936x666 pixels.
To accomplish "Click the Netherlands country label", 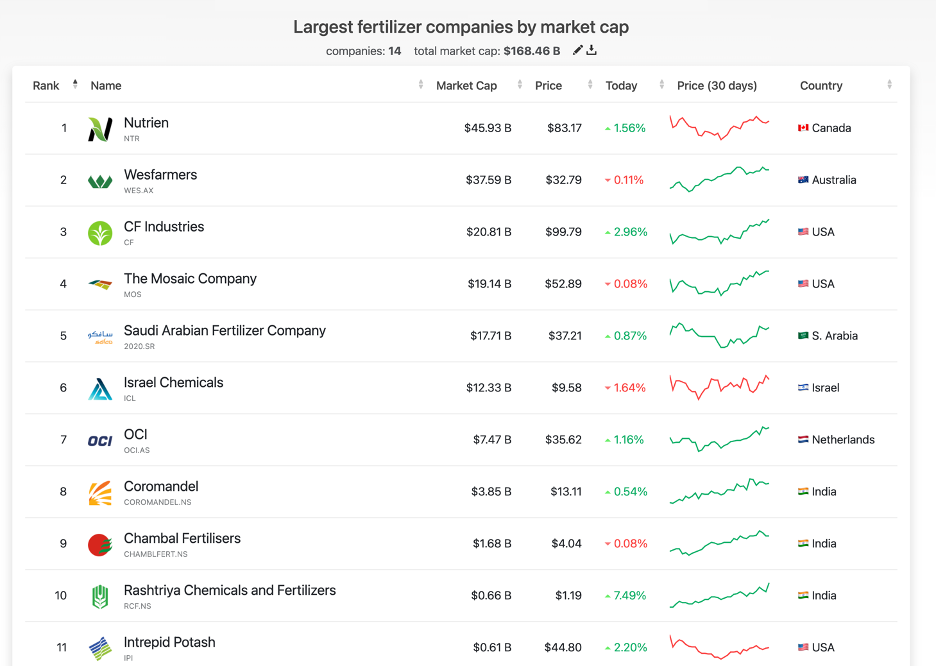I will (843, 439).
